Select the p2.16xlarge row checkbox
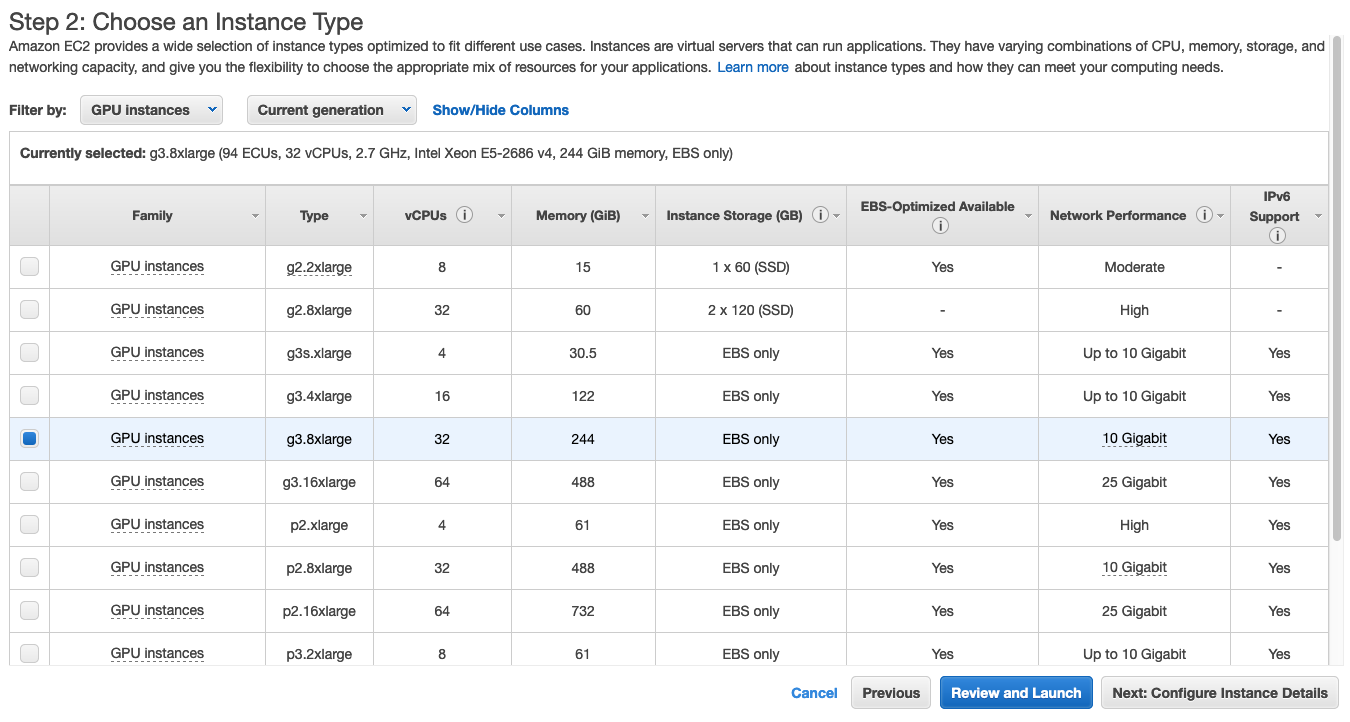This screenshot has width=1350, height=722. (x=29, y=610)
